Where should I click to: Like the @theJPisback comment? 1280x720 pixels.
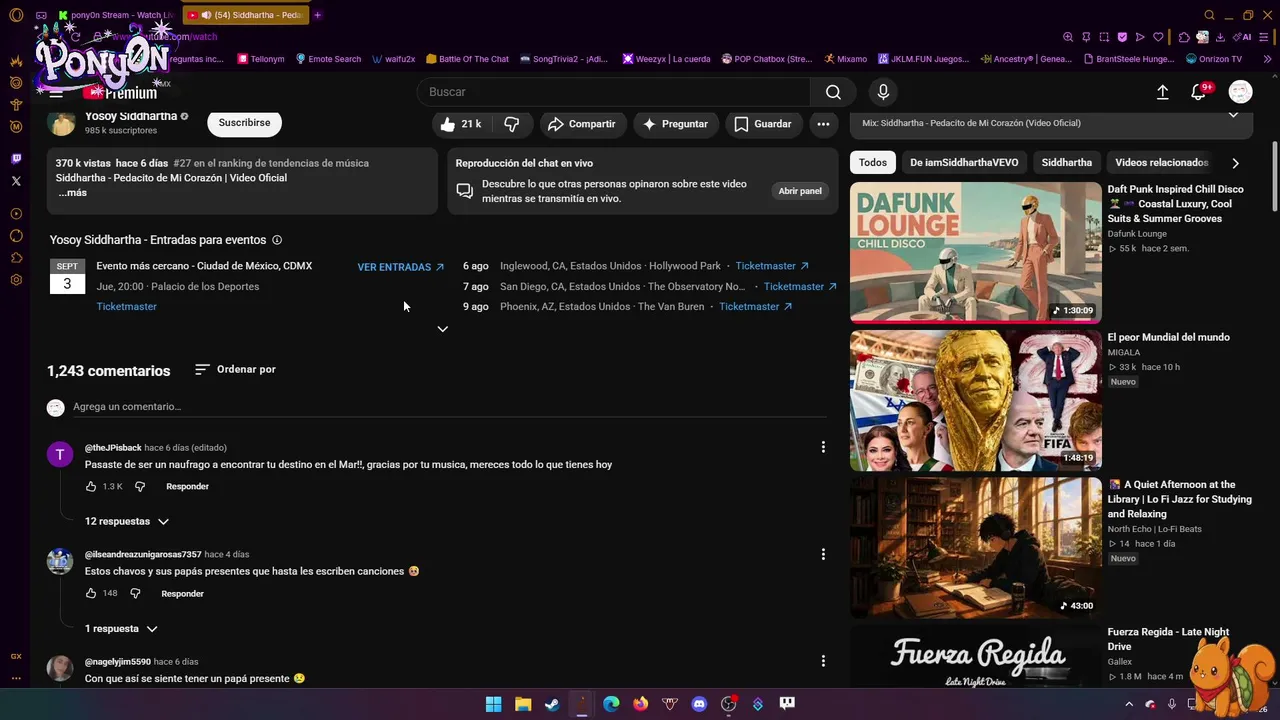(x=91, y=486)
